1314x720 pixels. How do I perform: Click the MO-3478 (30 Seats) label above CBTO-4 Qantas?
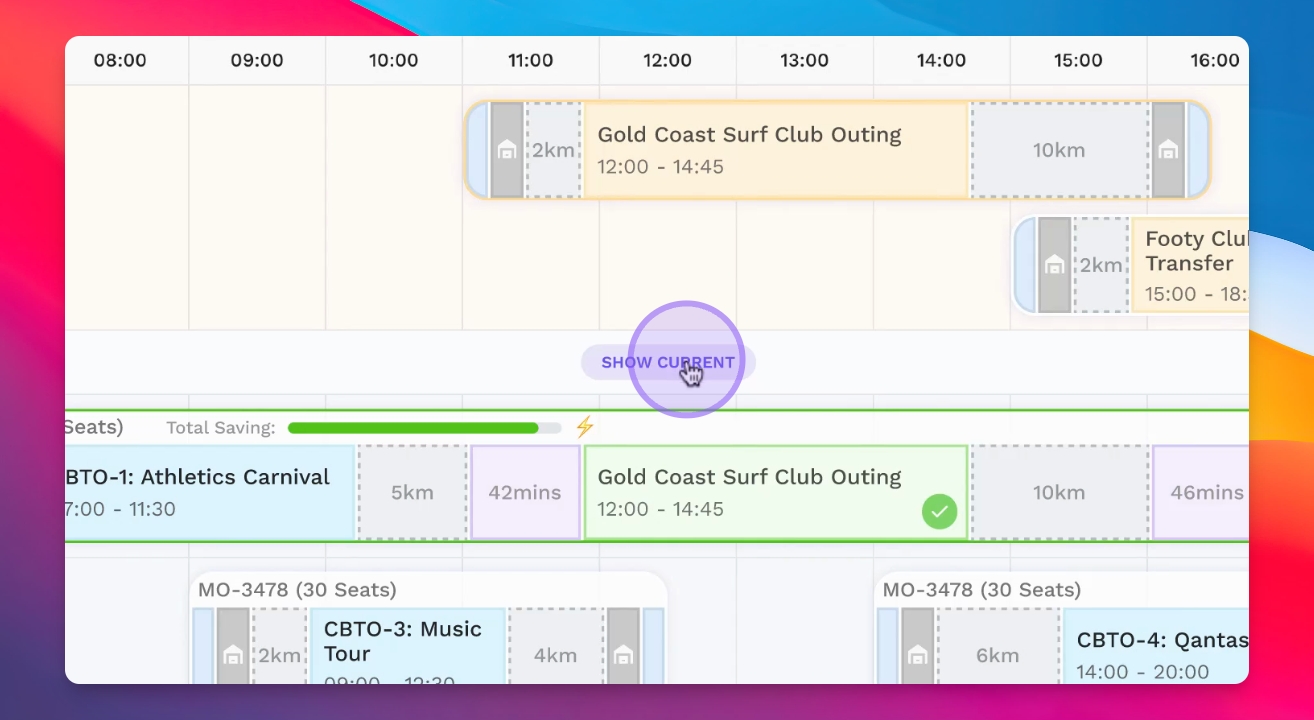coord(982,590)
